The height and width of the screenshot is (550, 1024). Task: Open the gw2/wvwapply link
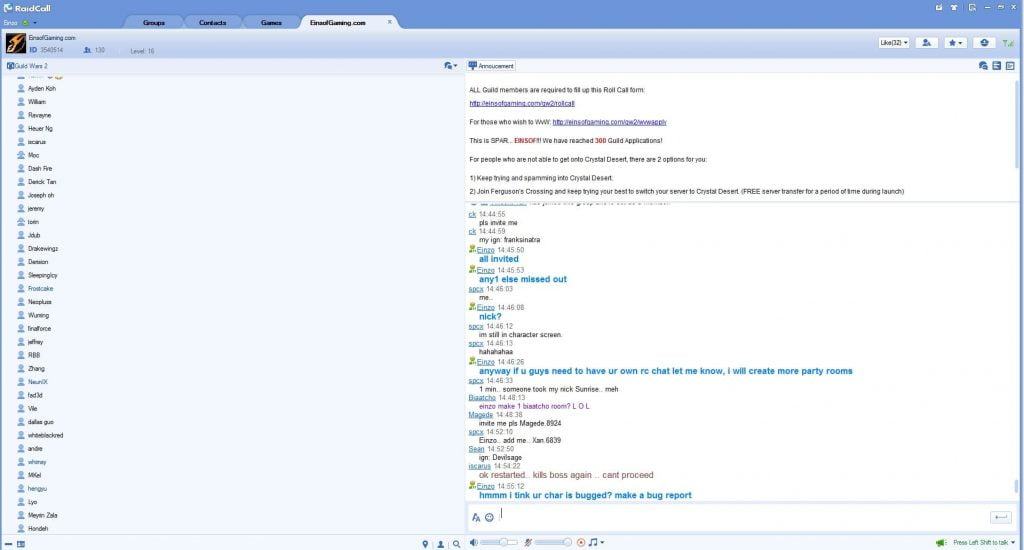click(x=609, y=122)
